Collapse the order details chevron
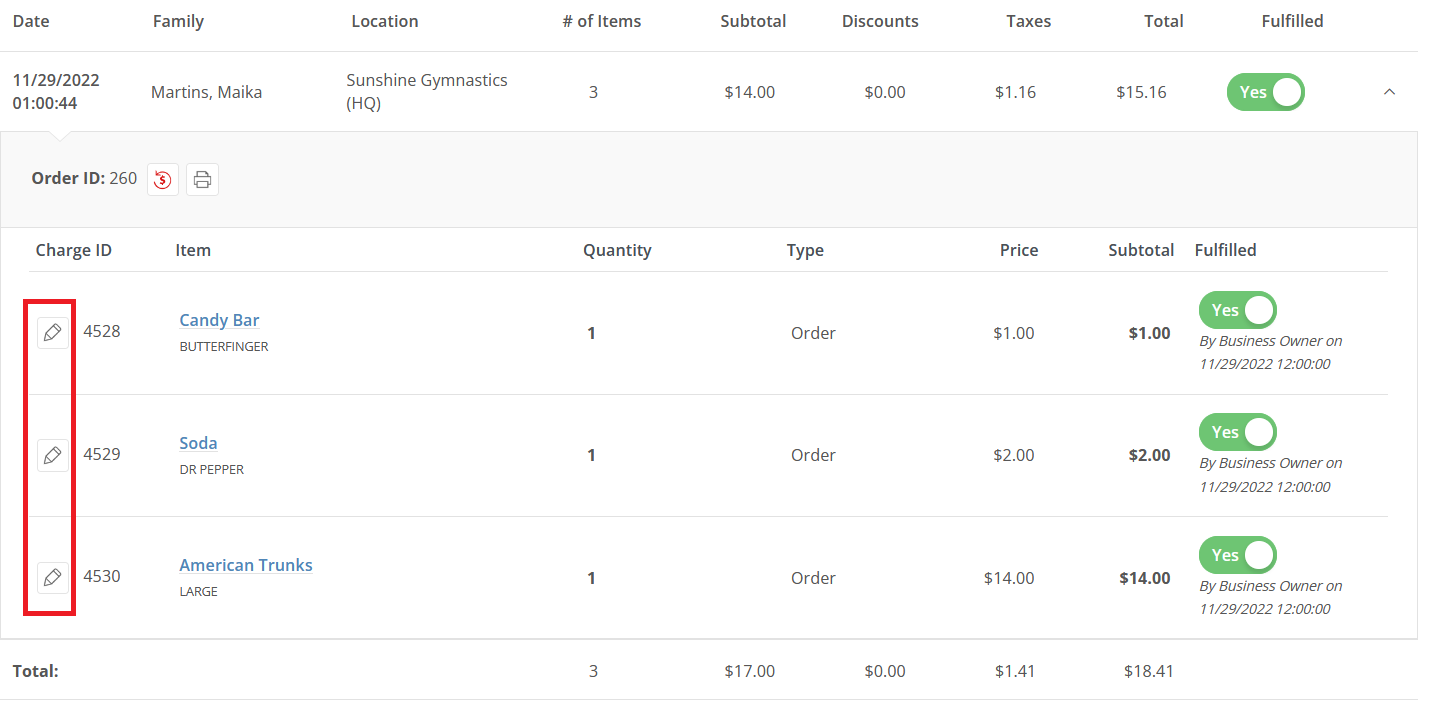Image resolution: width=1434 pixels, height=716 pixels. (x=1389, y=92)
